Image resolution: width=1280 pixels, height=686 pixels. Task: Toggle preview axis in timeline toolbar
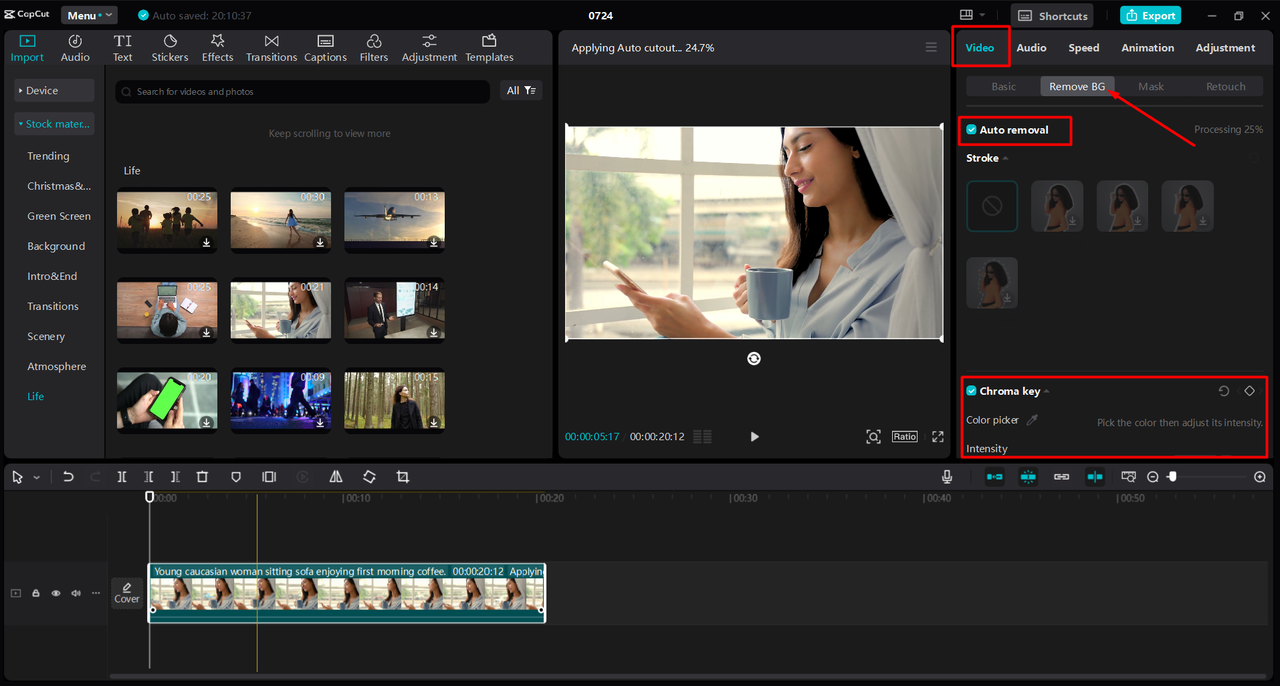coord(1095,477)
